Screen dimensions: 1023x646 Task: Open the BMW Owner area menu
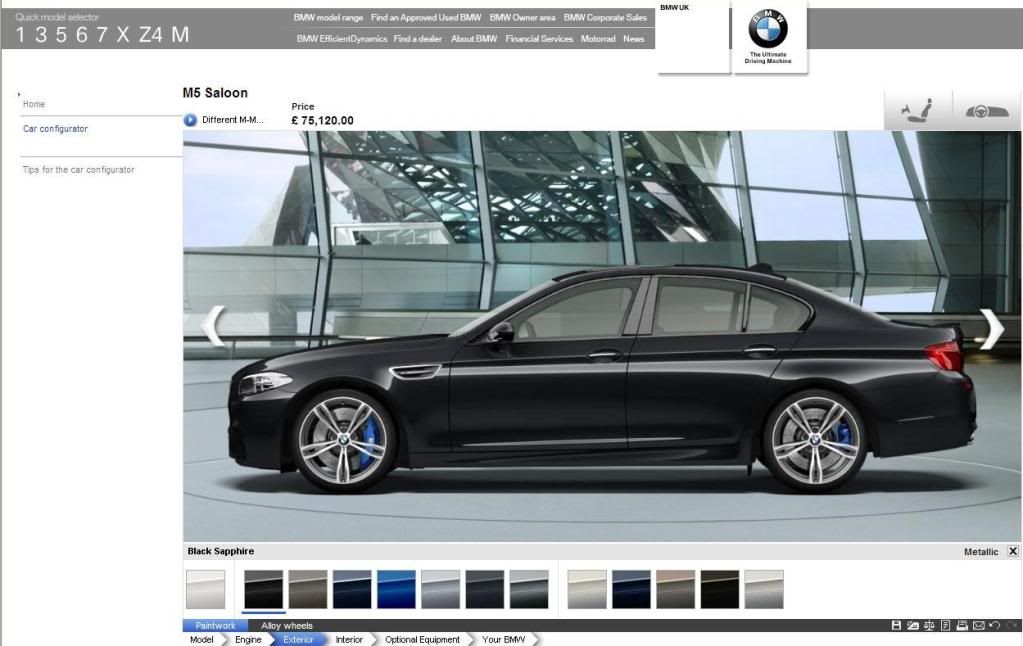[523, 18]
